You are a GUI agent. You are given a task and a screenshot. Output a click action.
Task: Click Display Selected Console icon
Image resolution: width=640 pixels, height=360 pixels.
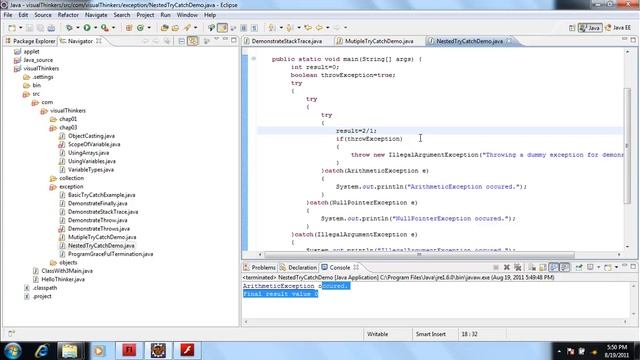coord(590,267)
